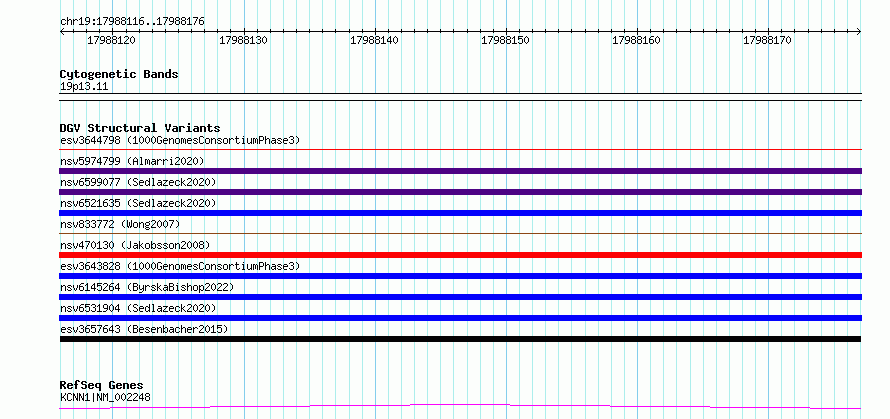Viewport: 890px width, 419px height.
Task: Click ruler position 17988140
Action: (374, 40)
